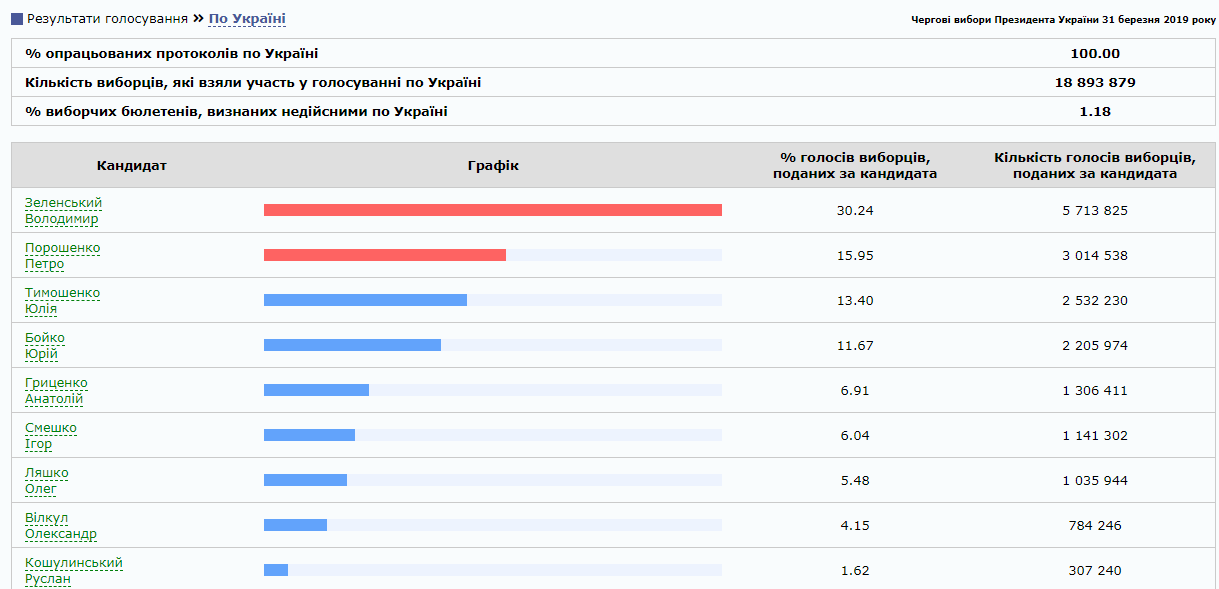Open Вілкул Олександр candidate link
Image resolution: width=1219 pixels, height=589 pixels.
(60, 526)
